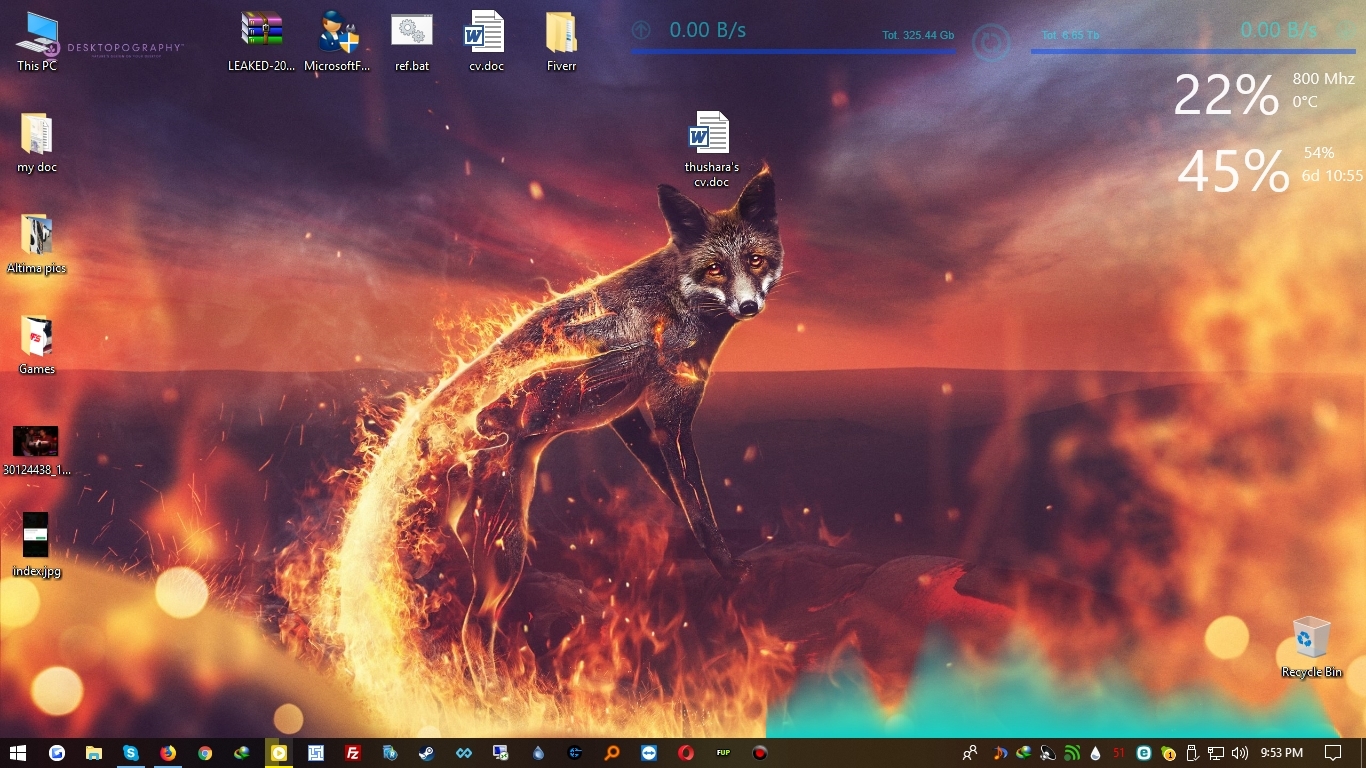Launch Google Chrome from the taskbar
This screenshot has width=1366, height=768.
[204, 753]
